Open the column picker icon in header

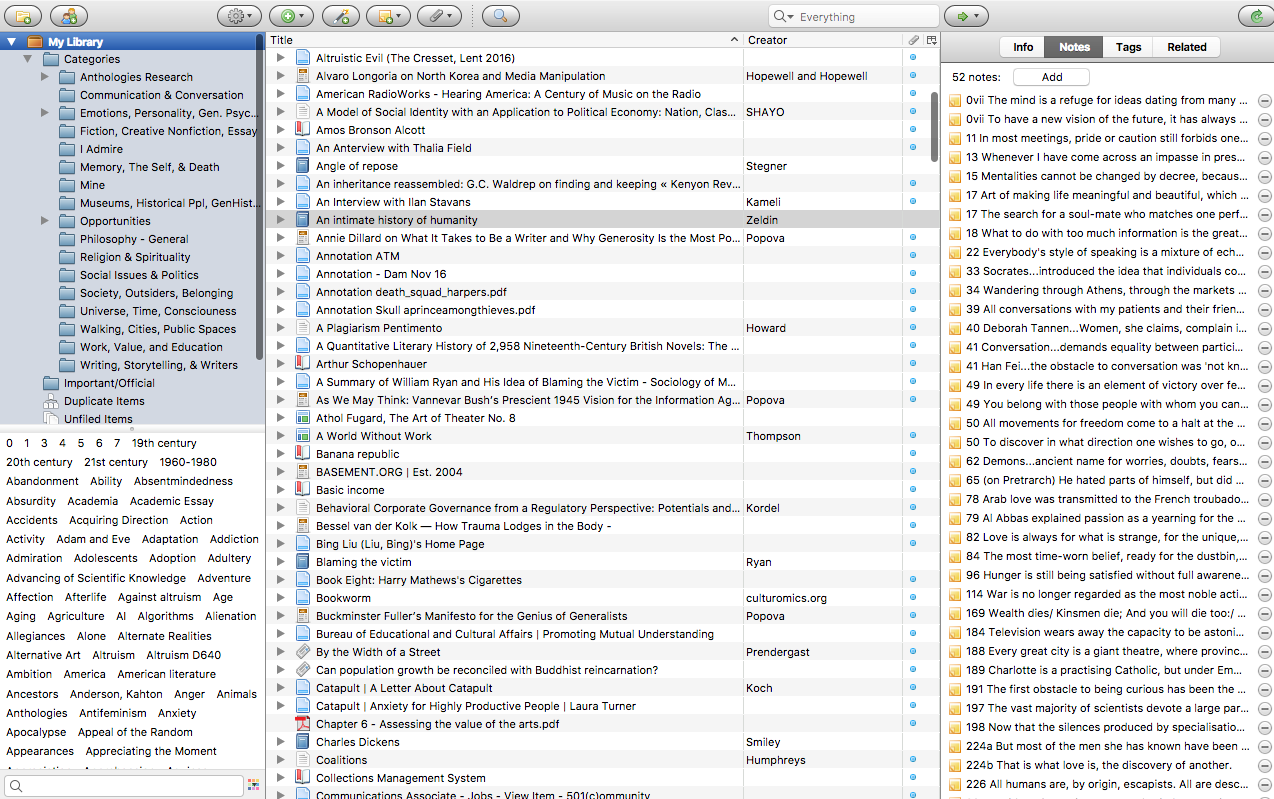tap(931, 40)
